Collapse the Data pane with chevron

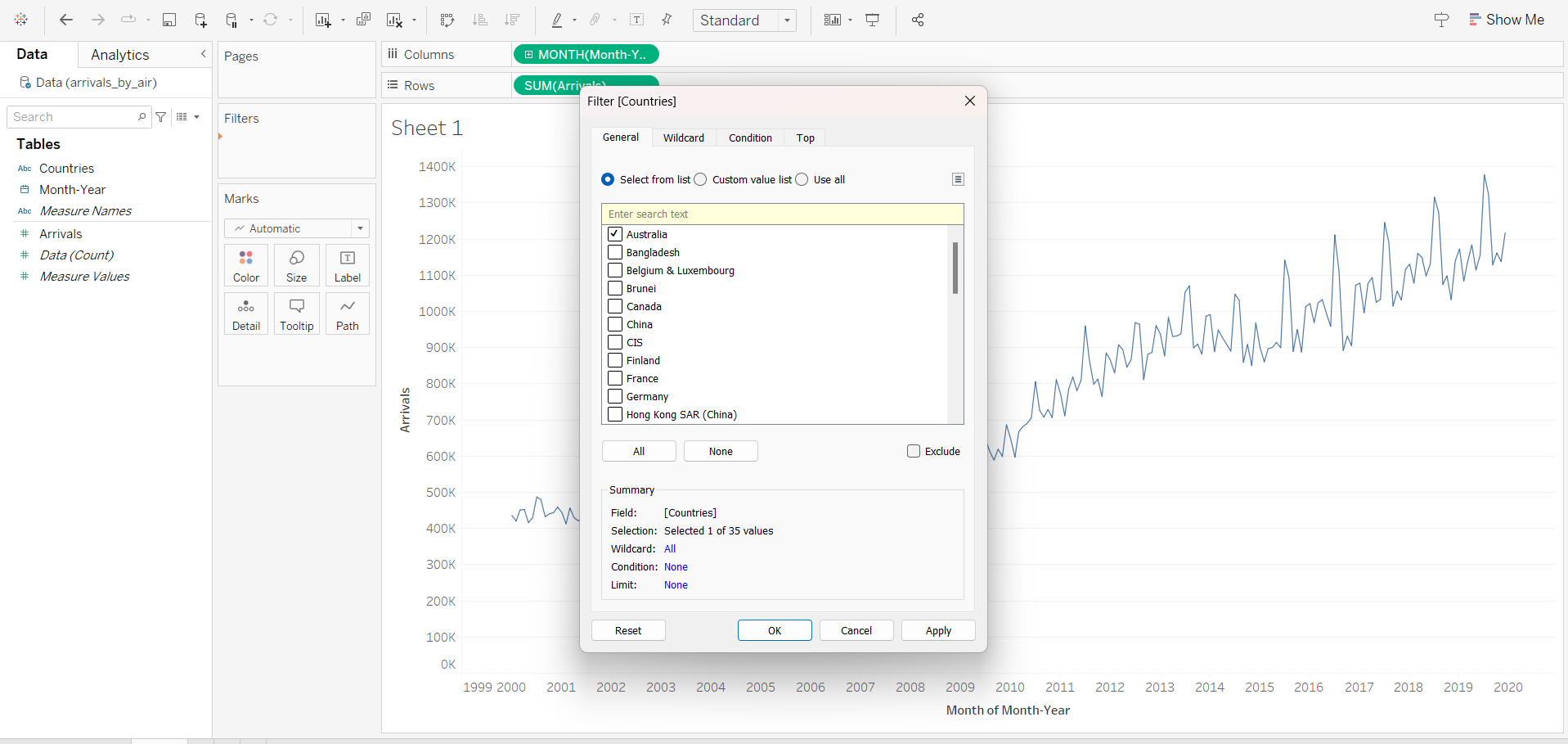pyautogui.click(x=203, y=54)
